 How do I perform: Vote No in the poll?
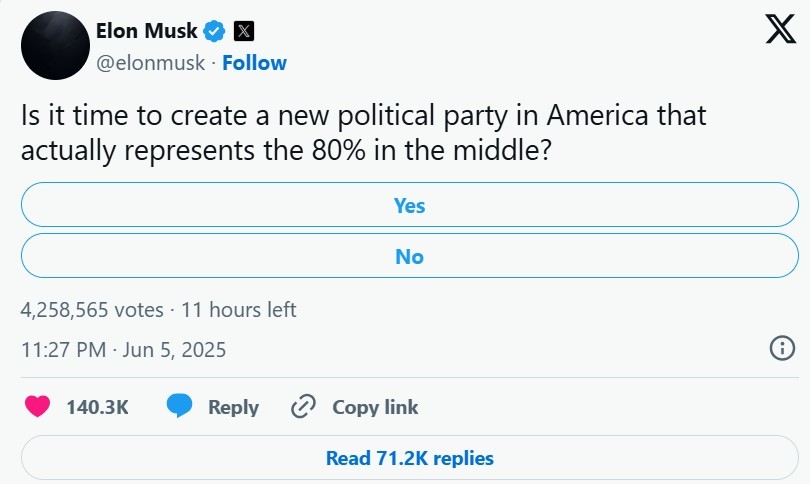410,256
